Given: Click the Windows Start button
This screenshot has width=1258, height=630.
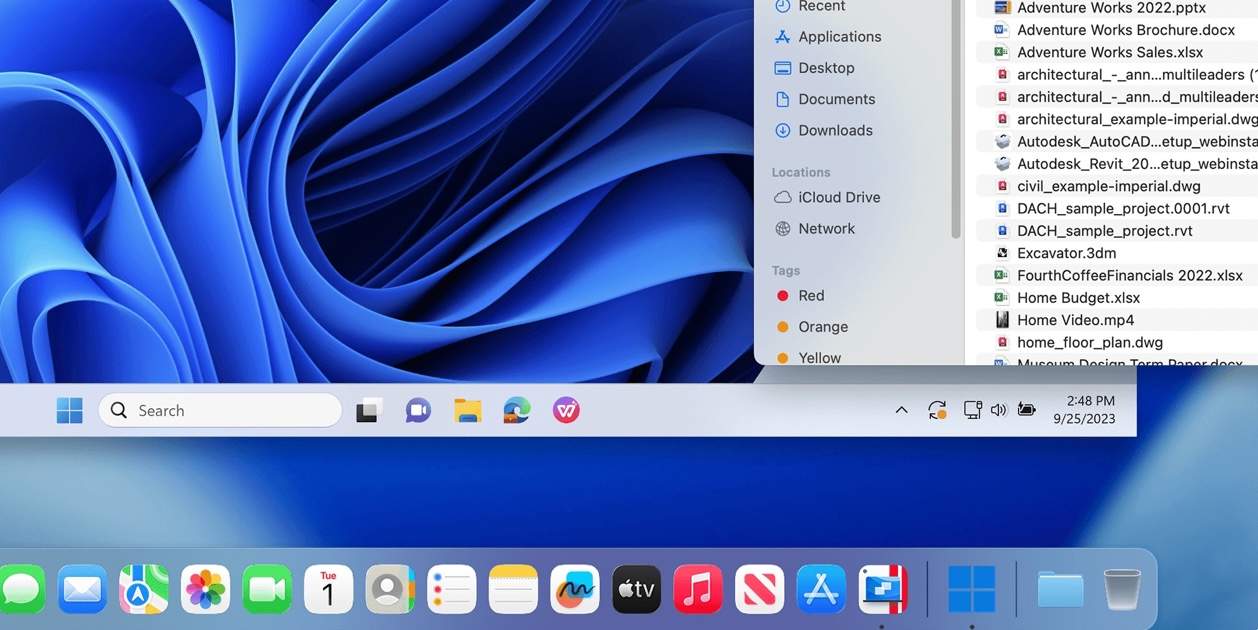Looking at the screenshot, I should tap(69, 409).
